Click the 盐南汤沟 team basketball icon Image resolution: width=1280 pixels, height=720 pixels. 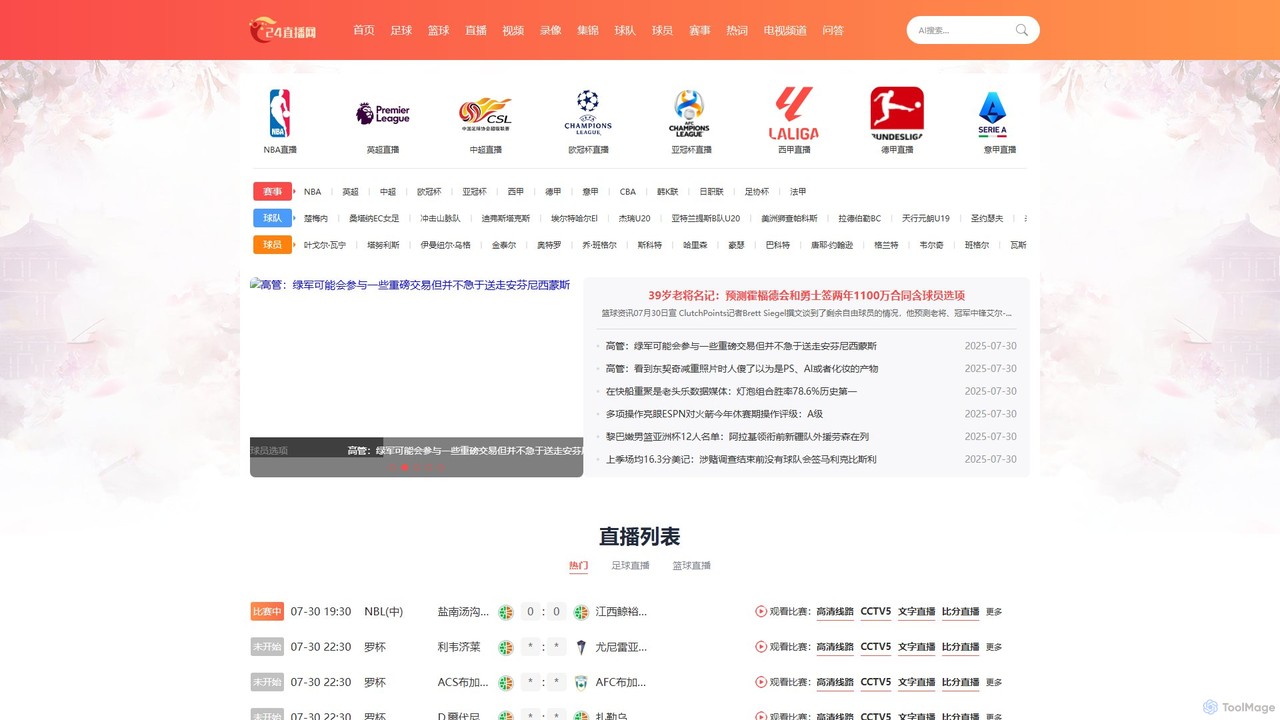[506, 612]
